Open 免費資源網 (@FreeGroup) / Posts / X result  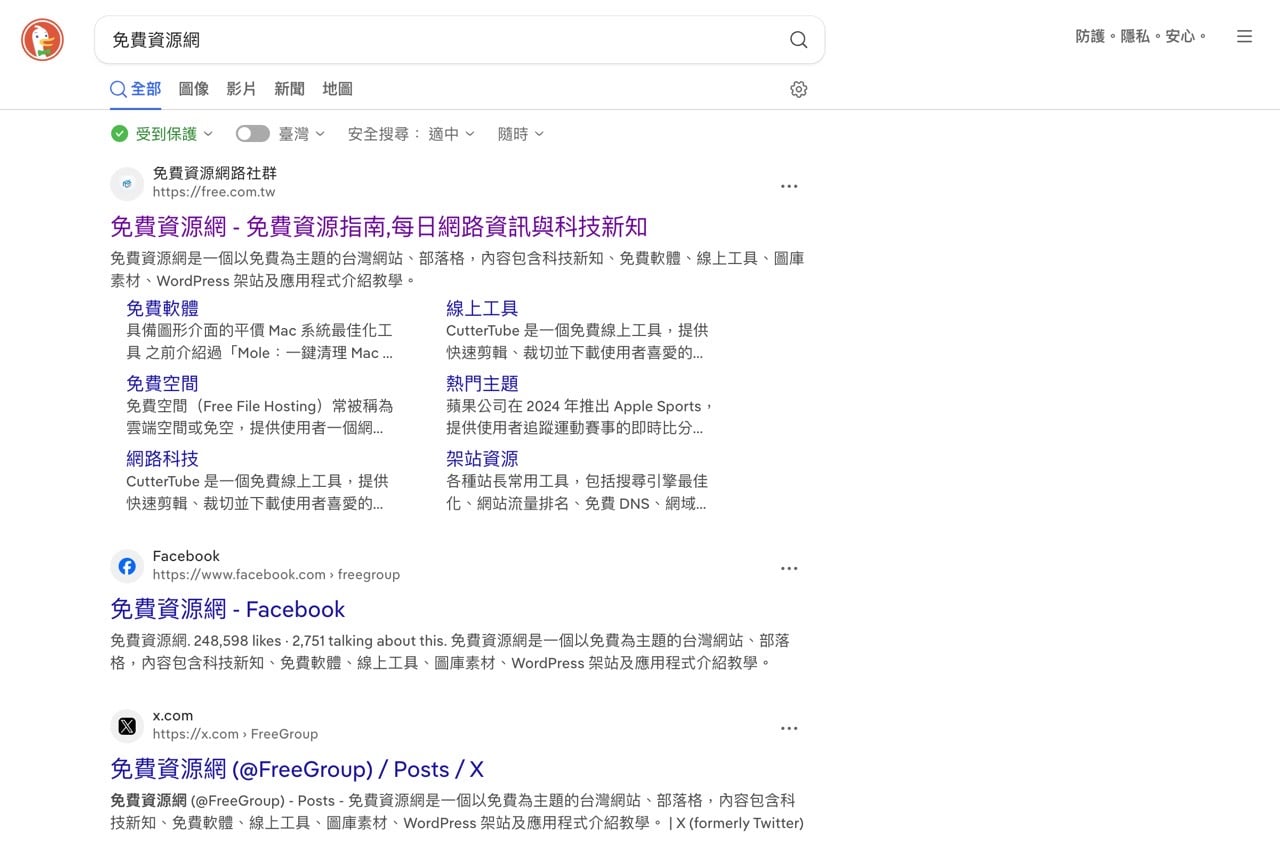(x=297, y=769)
